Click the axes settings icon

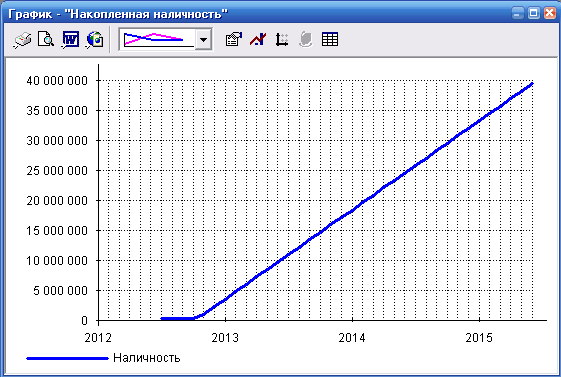point(282,39)
